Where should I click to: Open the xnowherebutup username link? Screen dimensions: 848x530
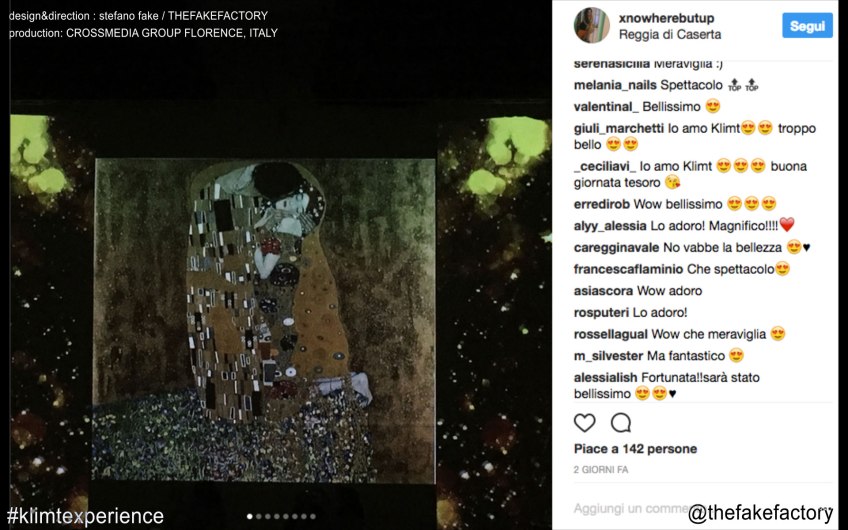666,18
